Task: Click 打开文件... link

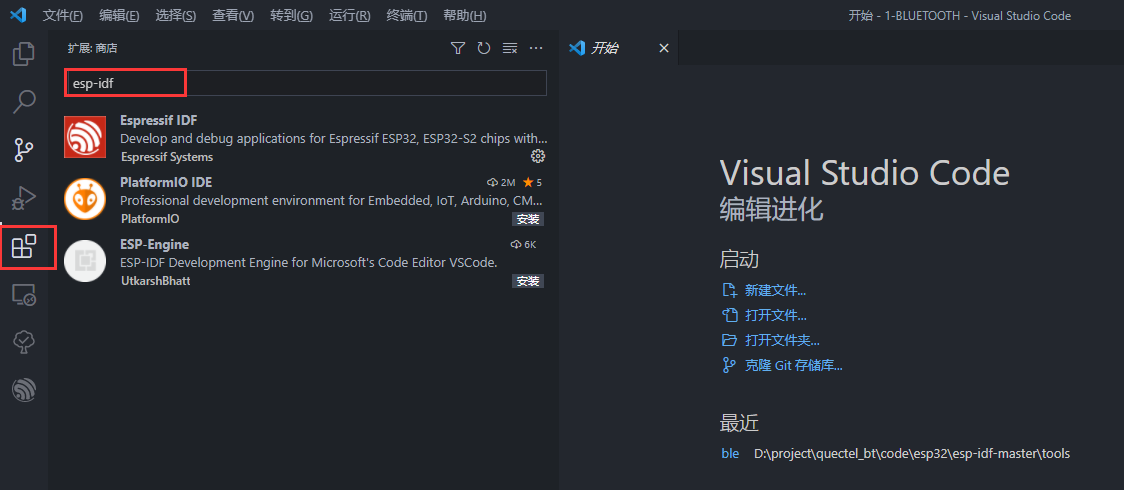Action: (x=776, y=315)
